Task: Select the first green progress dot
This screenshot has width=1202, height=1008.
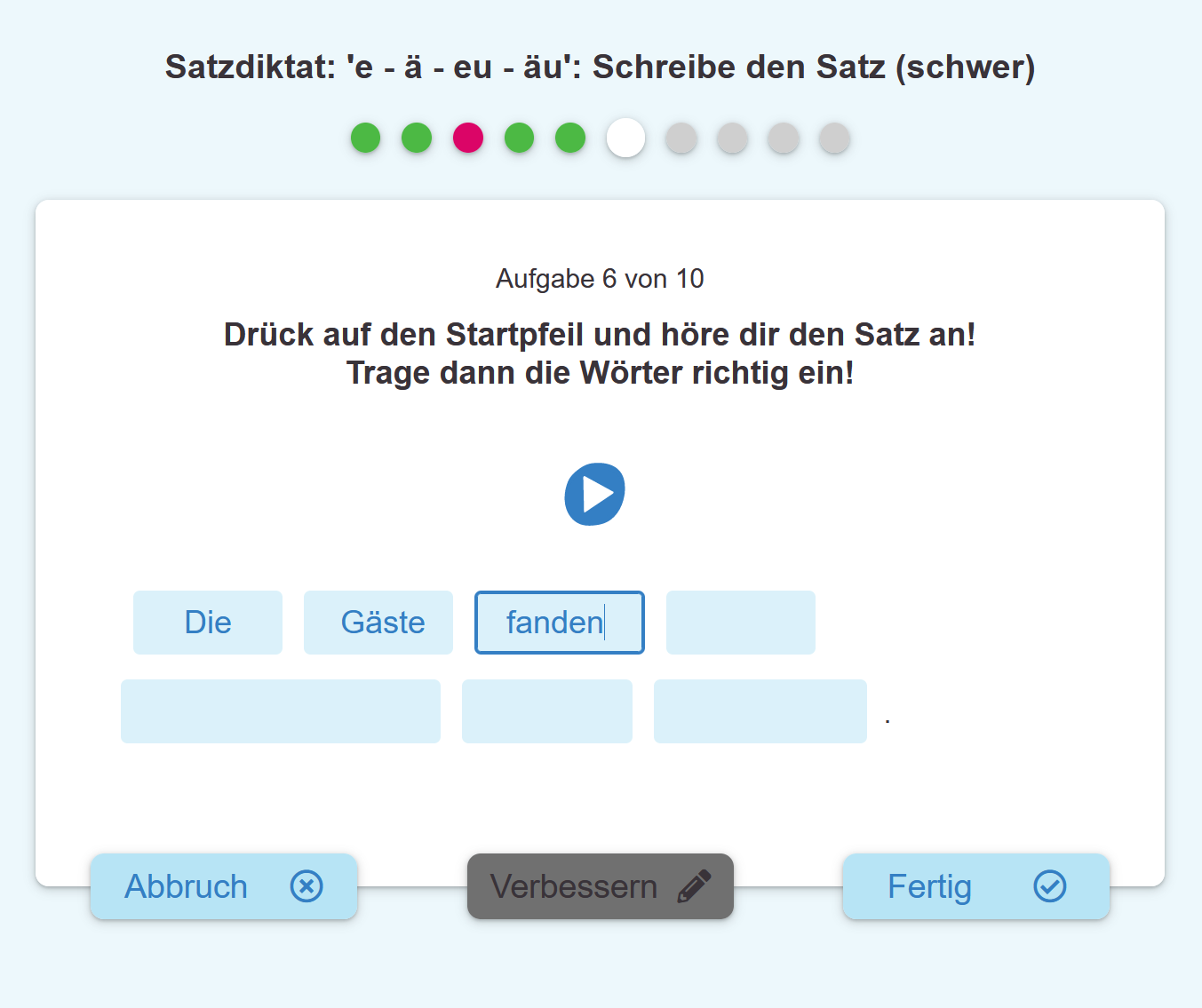Action: (365, 138)
